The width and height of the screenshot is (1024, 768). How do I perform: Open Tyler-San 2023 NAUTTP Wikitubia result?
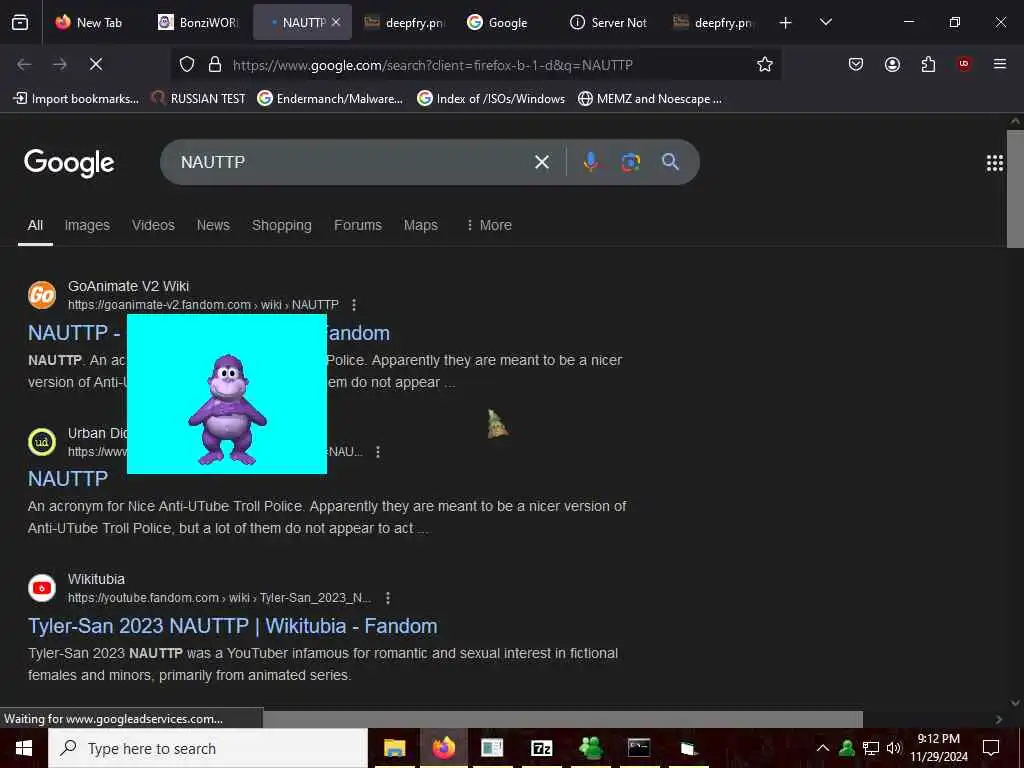click(232, 626)
